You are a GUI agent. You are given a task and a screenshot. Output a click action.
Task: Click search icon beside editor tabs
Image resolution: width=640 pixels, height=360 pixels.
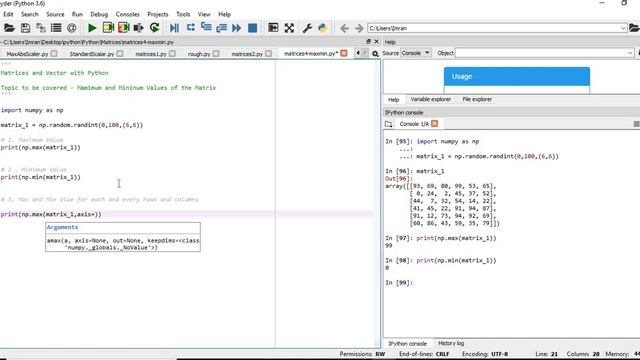(x=375, y=53)
